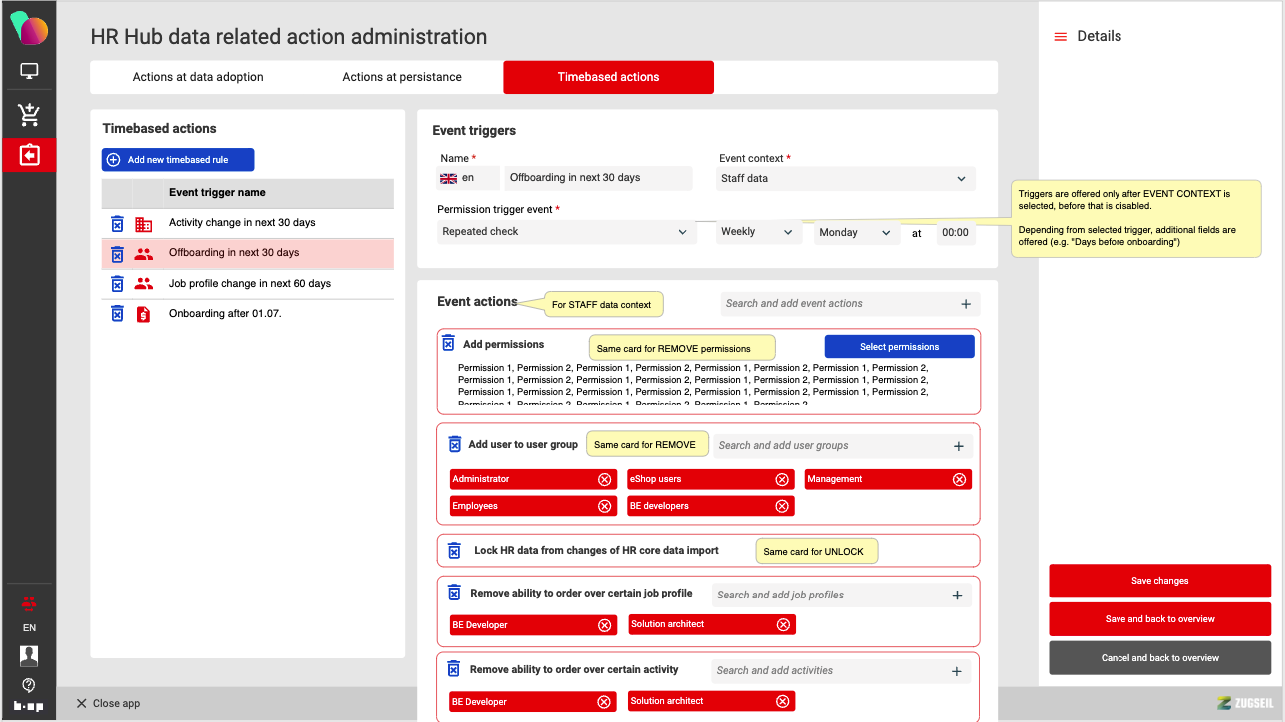Open the add-to-cart icon in sidebar
Viewport: 1285px width, 722px height.
[29, 115]
